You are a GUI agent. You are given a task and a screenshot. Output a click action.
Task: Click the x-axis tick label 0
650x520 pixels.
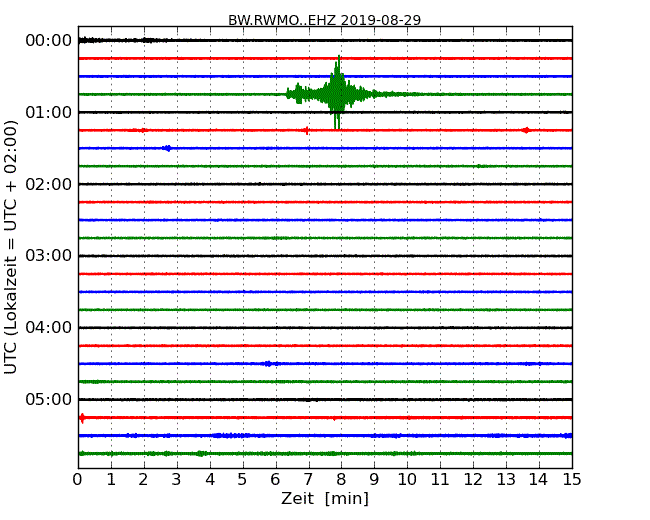point(78,480)
